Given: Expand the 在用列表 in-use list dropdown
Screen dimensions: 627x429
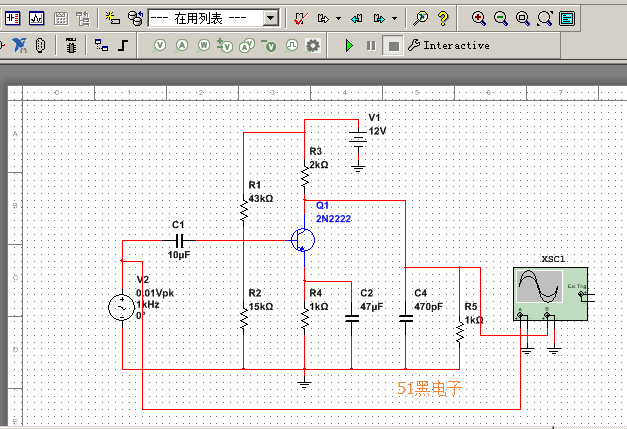Looking at the screenshot, I should click(x=271, y=18).
